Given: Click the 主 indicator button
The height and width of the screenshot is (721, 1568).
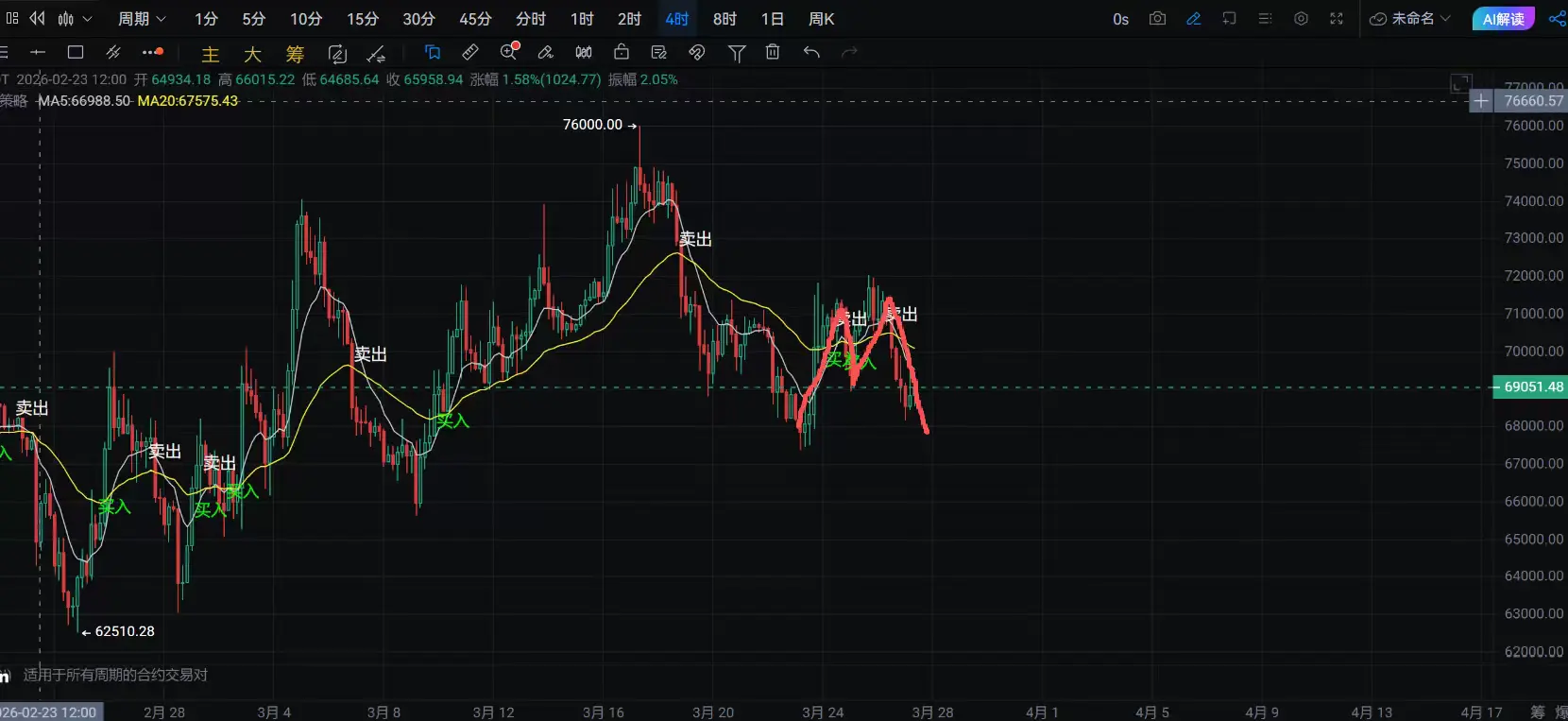Looking at the screenshot, I should pos(211,54).
